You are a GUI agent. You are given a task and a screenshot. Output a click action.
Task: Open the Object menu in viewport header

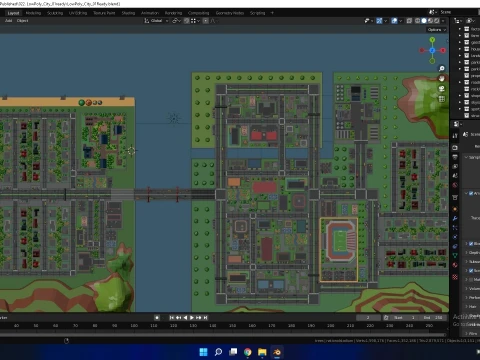click(x=22, y=21)
